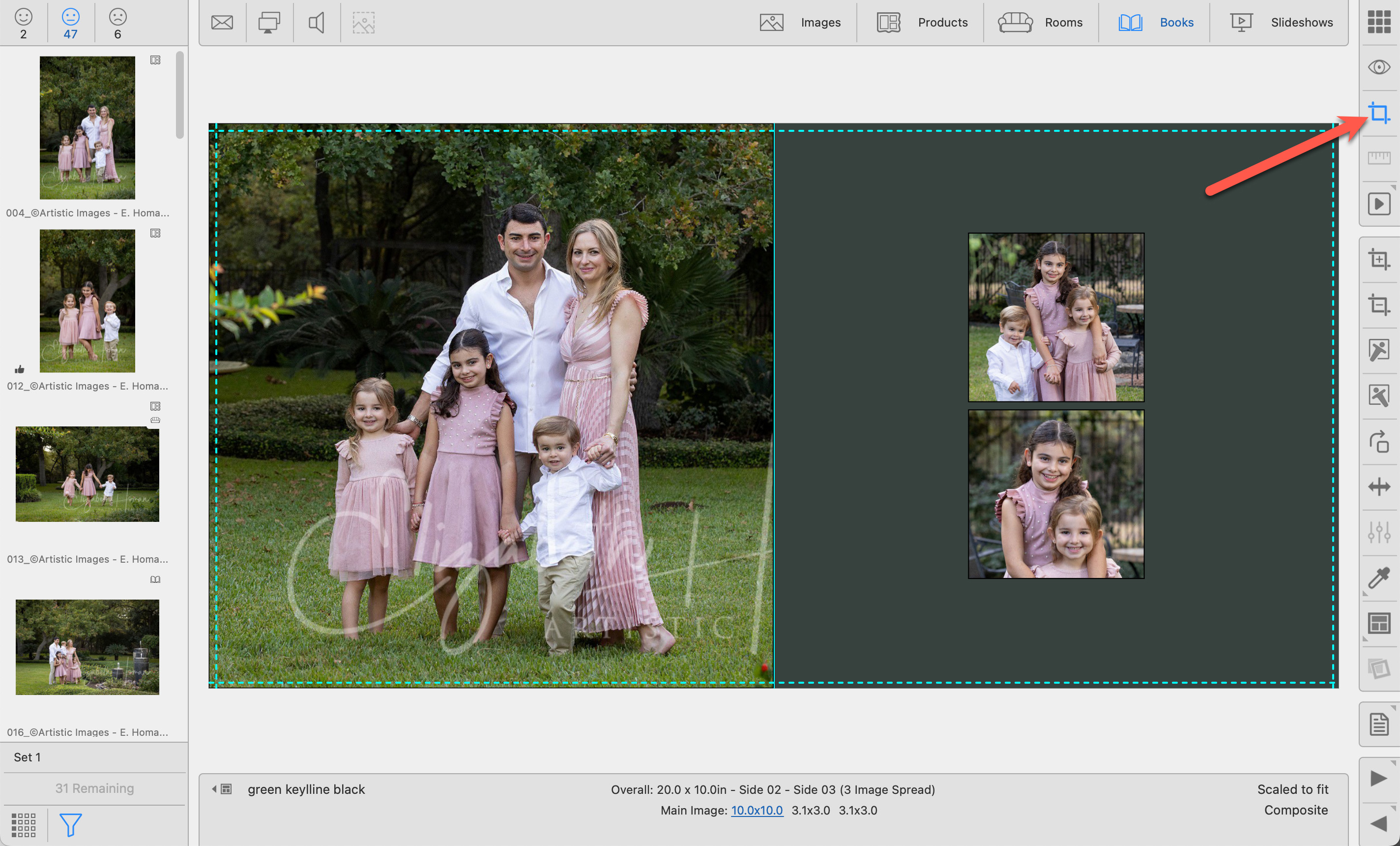The image size is (1400, 846).
Task: Toggle the eye preview visibility icon
Action: [x=1378, y=67]
